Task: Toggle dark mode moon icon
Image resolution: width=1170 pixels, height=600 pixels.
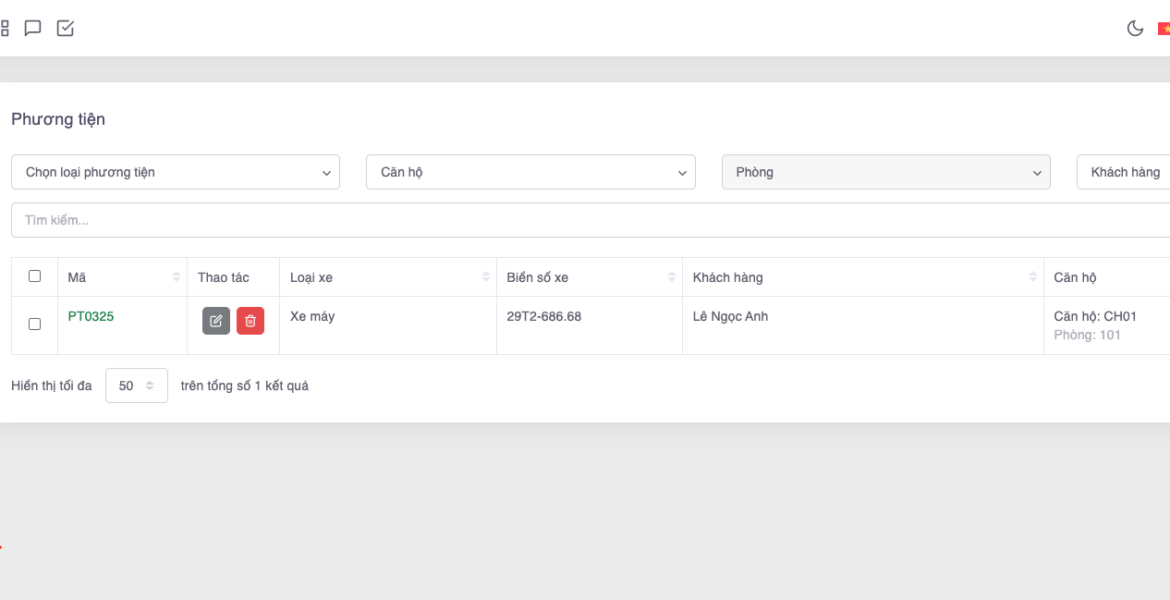Action: pos(1135,28)
